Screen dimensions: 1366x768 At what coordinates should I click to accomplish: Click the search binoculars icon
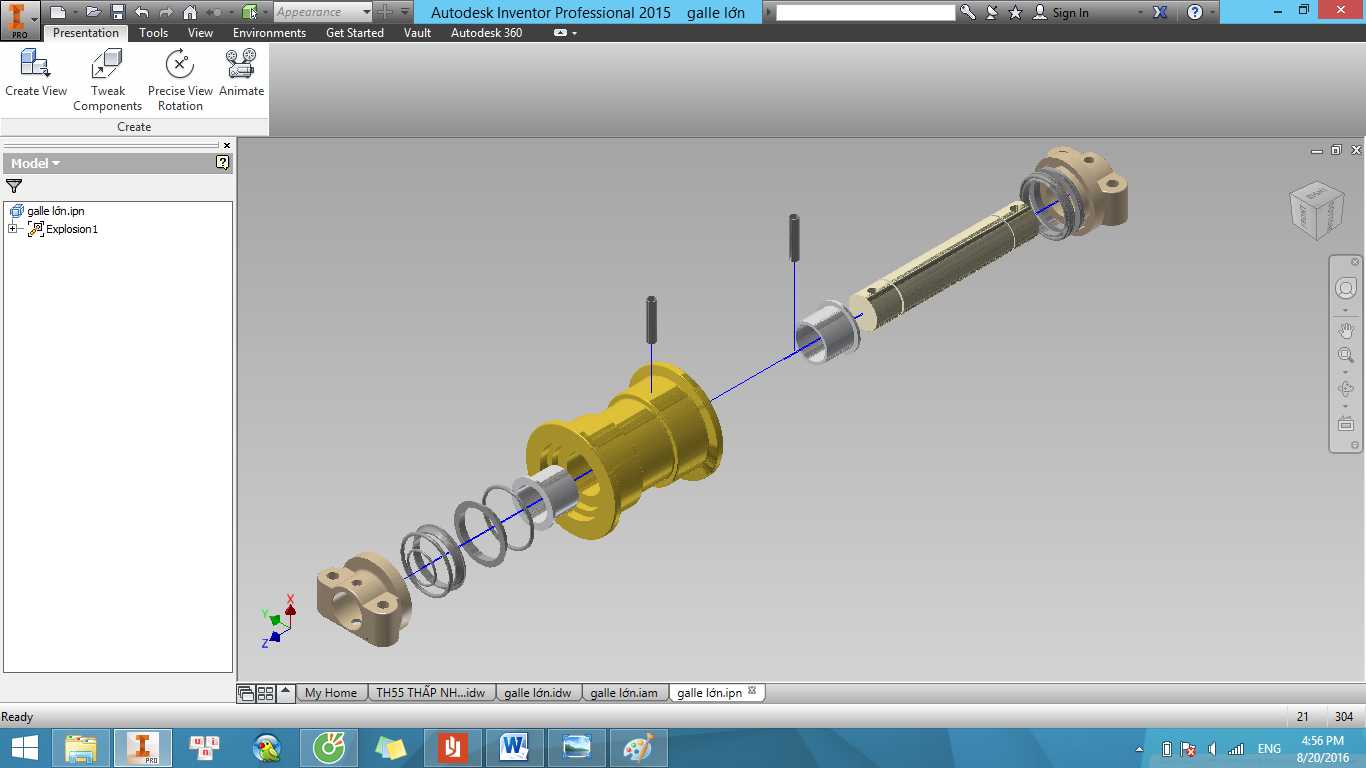968,12
